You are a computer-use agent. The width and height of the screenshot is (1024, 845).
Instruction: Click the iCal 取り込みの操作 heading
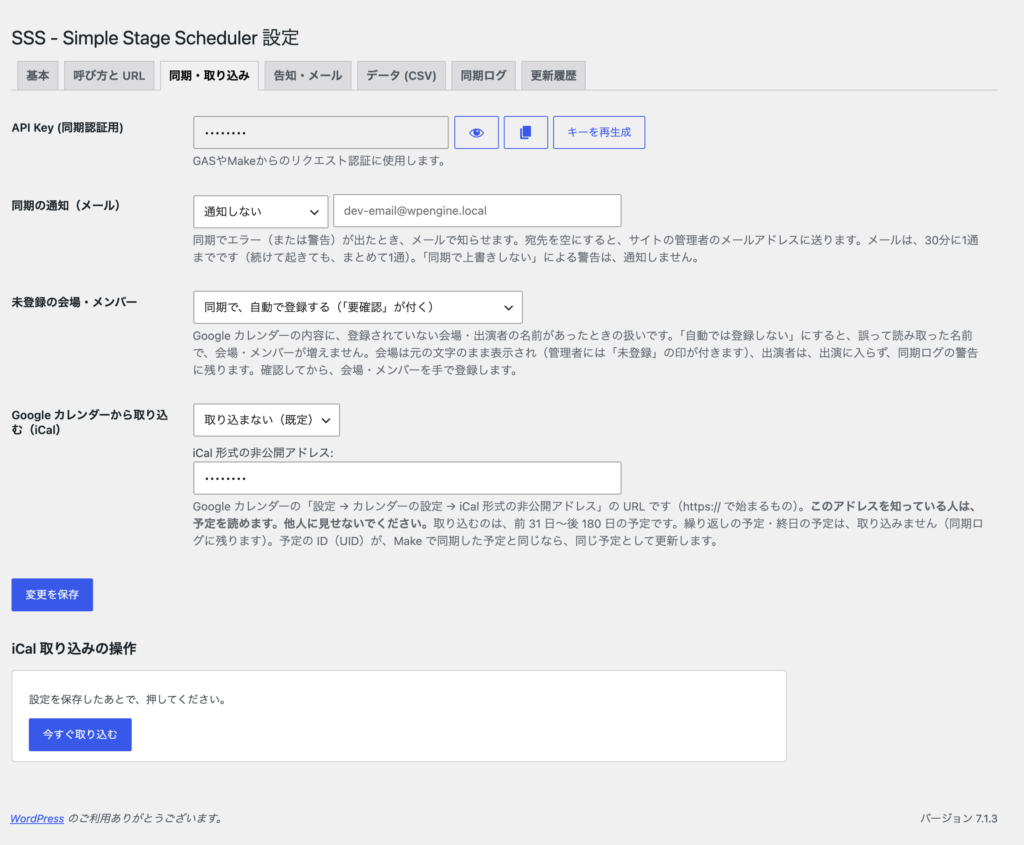(x=74, y=648)
